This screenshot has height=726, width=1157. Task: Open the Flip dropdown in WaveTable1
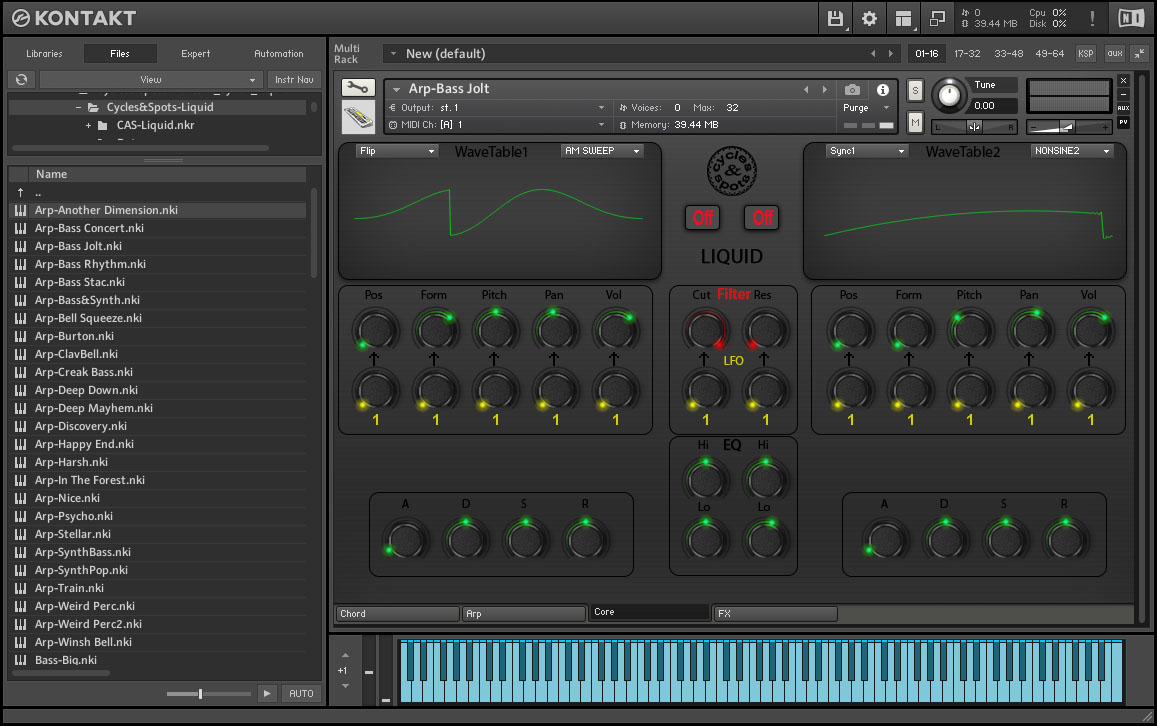pyautogui.click(x=397, y=151)
